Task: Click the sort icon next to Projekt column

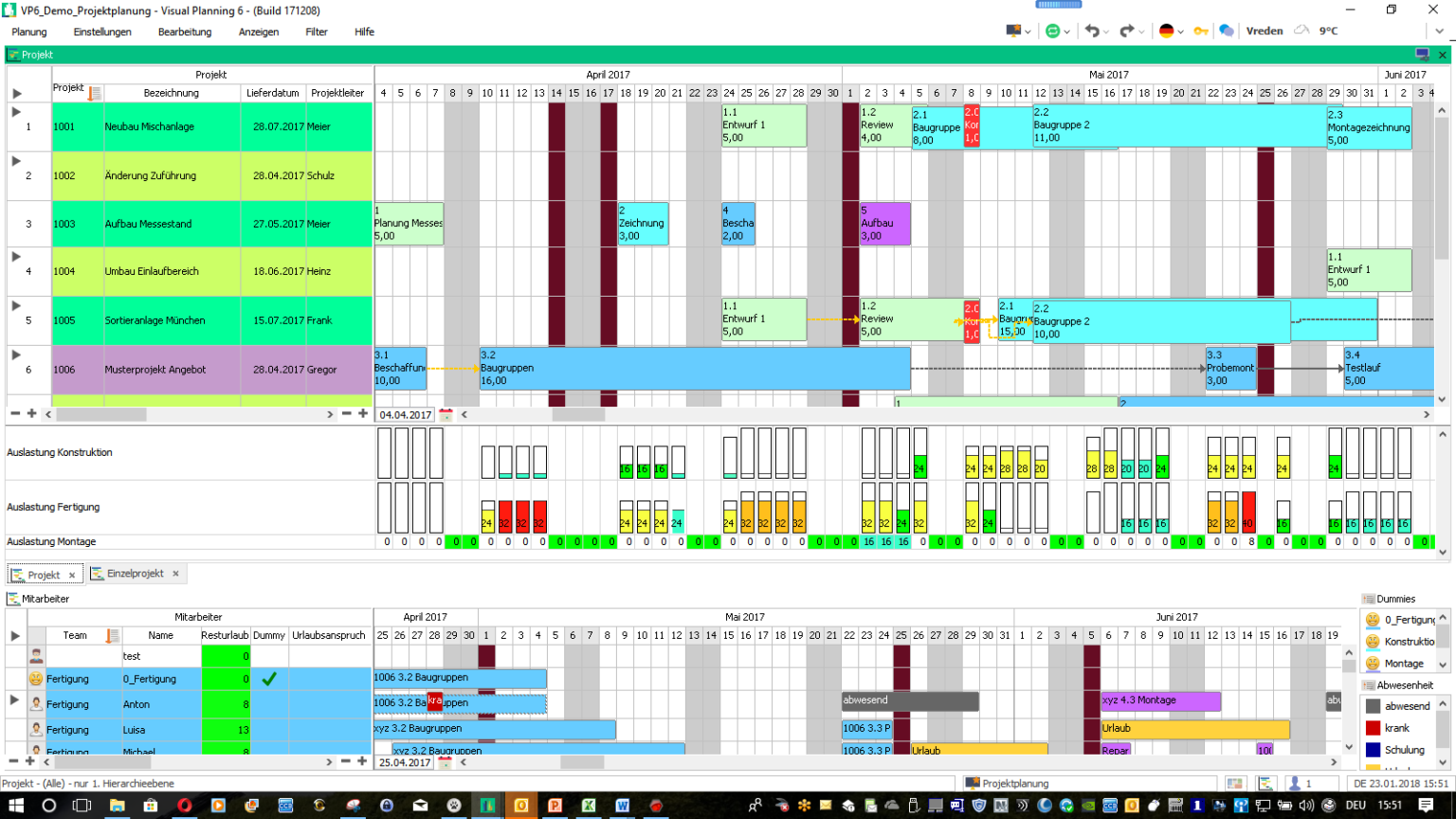Action: coord(94,93)
